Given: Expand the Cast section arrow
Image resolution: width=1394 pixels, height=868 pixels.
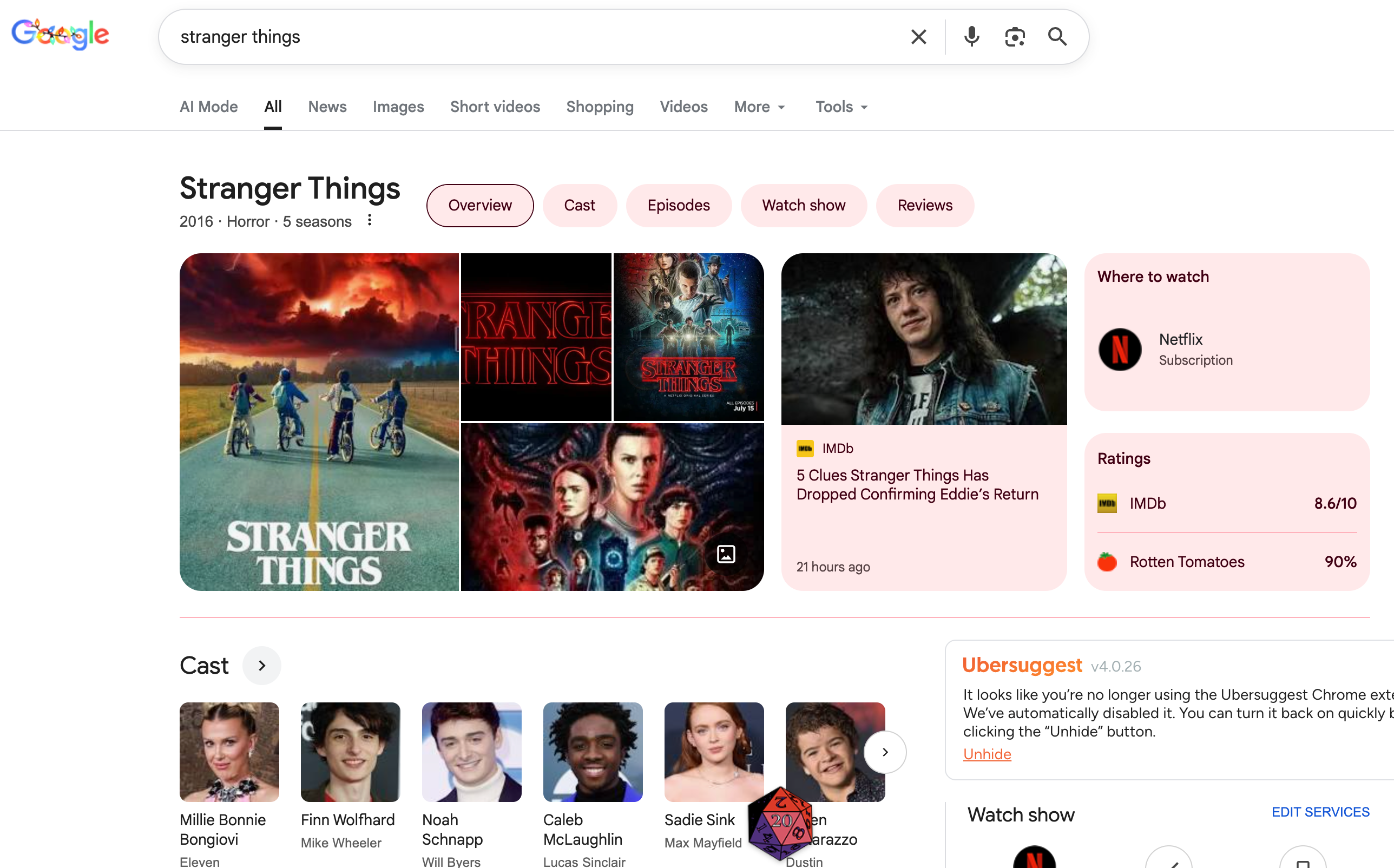Looking at the screenshot, I should 262,666.
